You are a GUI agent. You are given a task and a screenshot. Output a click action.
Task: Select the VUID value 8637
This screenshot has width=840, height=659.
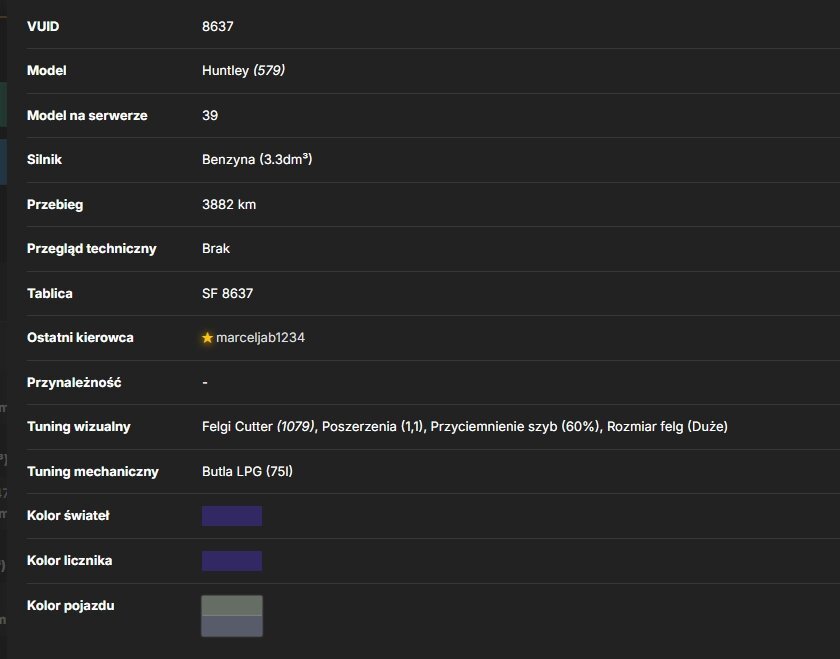pyautogui.click(x=218, y=26)
